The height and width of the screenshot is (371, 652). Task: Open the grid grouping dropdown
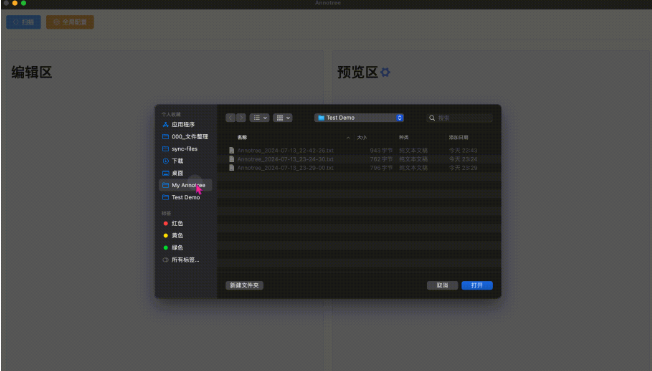(x=283, y=118)
